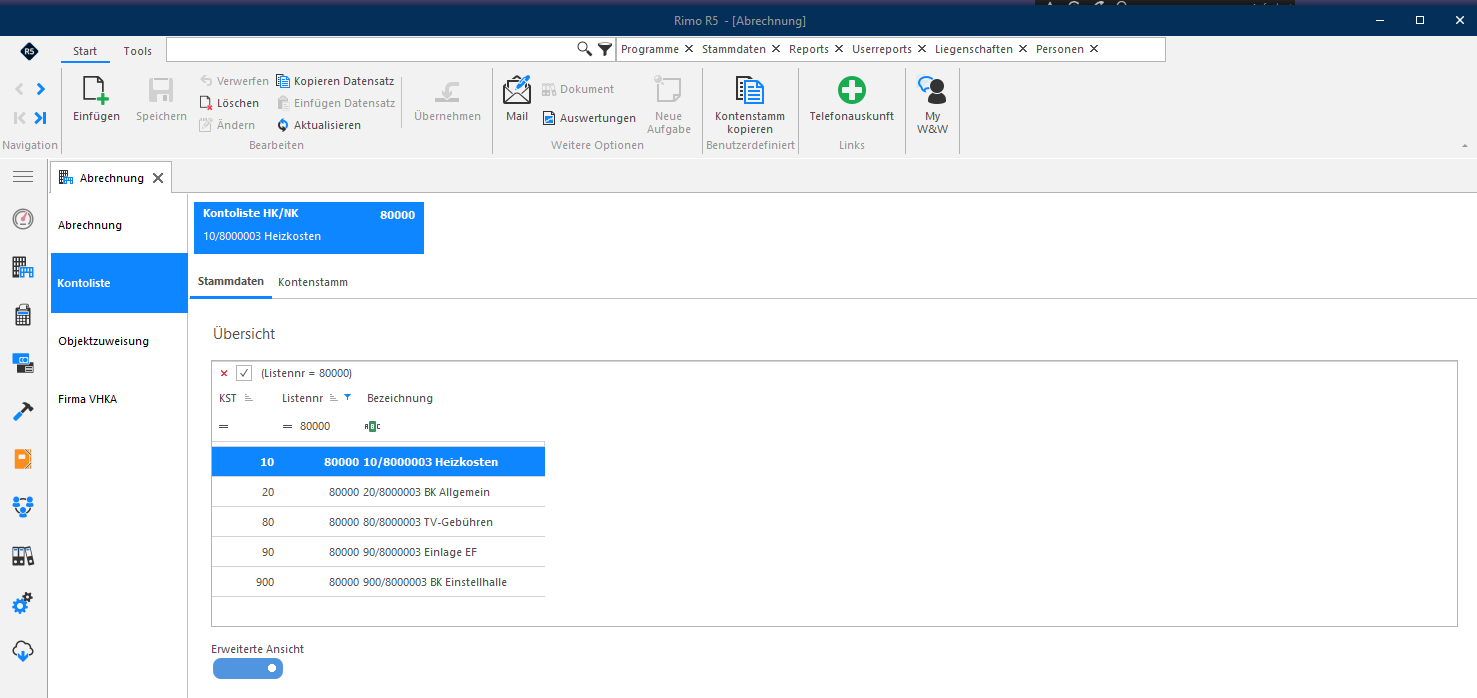Open the Tools ribbon tab
The image size is (1477, 698).
coord(138,51)
